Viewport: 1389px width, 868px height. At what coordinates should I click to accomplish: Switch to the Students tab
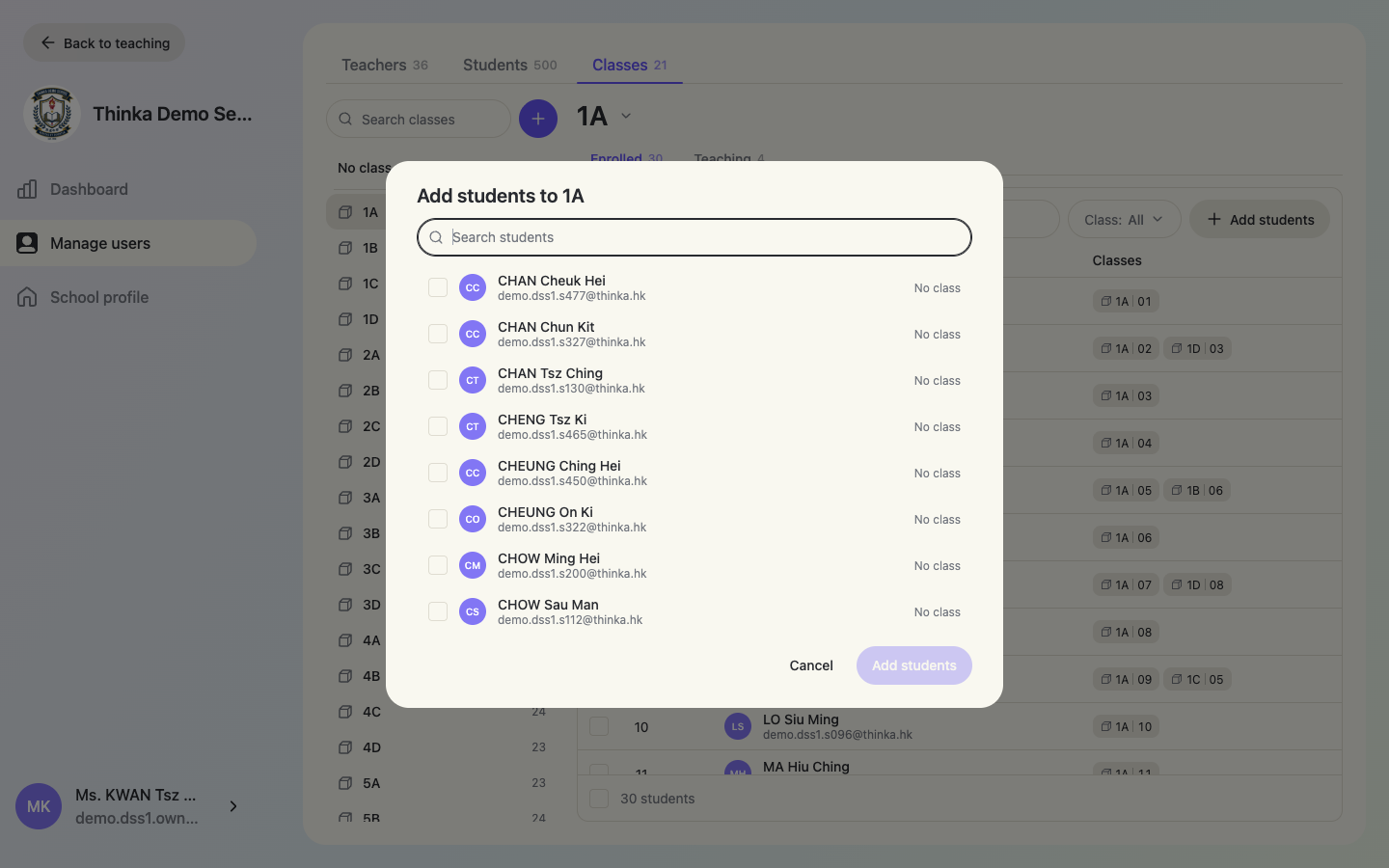[x=510, y=65]
